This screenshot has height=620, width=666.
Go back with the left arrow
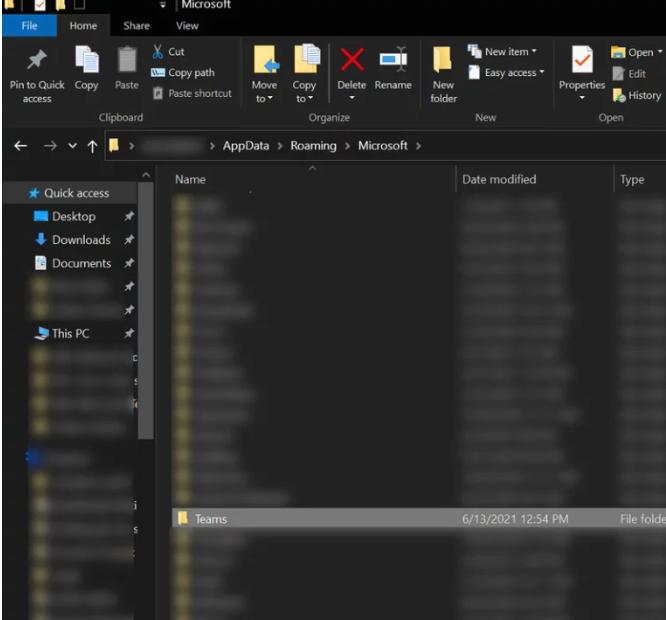pyautogui.click(x=21, y=146)
